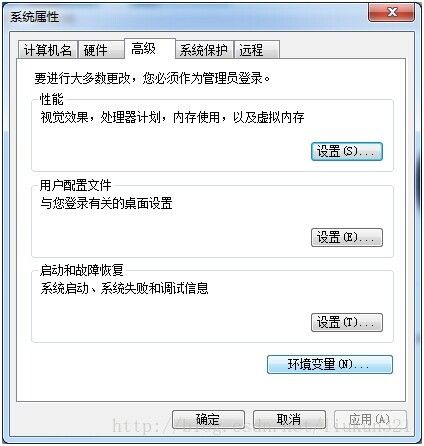Click the 用户配置文件 group label
This screenshot has width=424, height=446.
pos(75,185)
